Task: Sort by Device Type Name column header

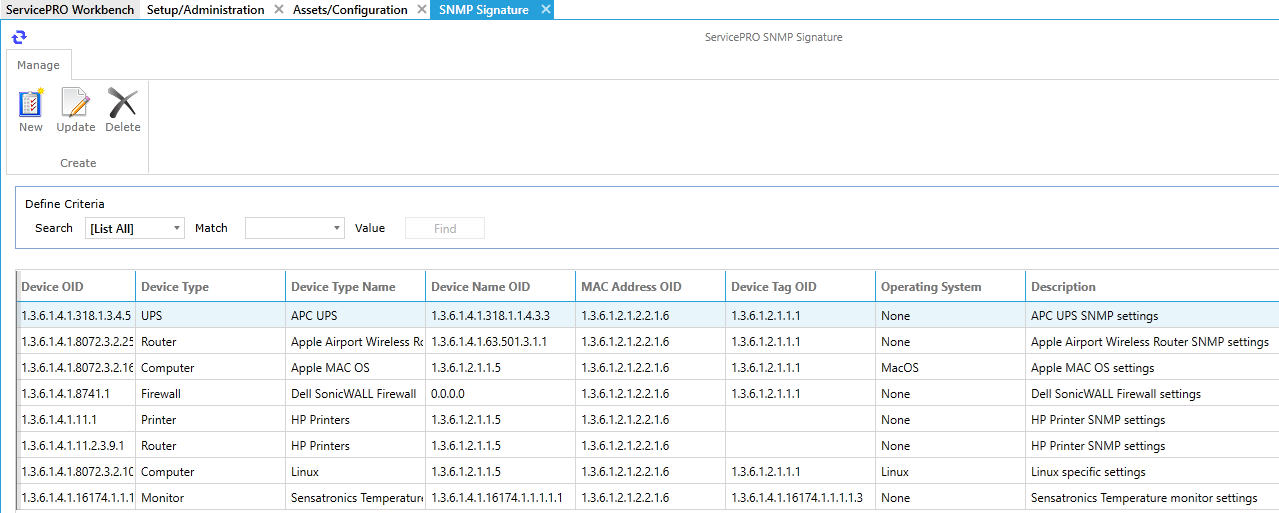Action: [355, 286]
